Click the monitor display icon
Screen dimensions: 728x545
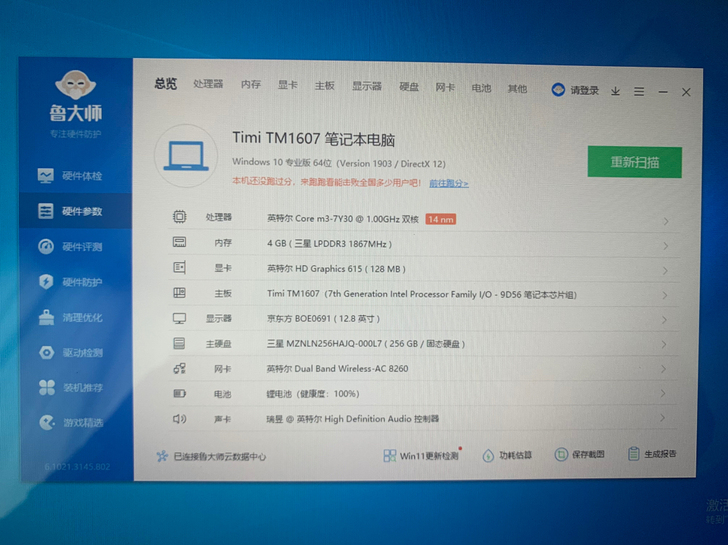tap(179, 318)
